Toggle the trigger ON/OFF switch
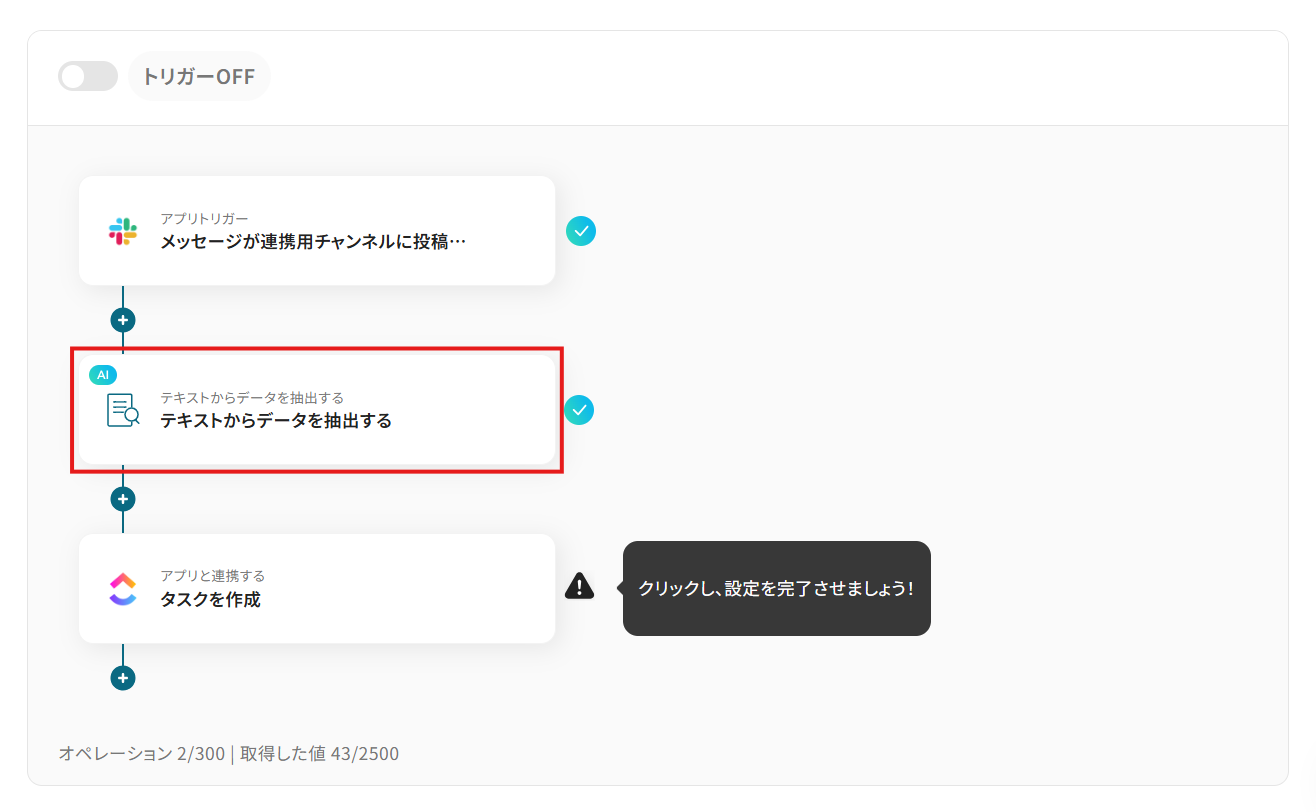 [88, 76]
